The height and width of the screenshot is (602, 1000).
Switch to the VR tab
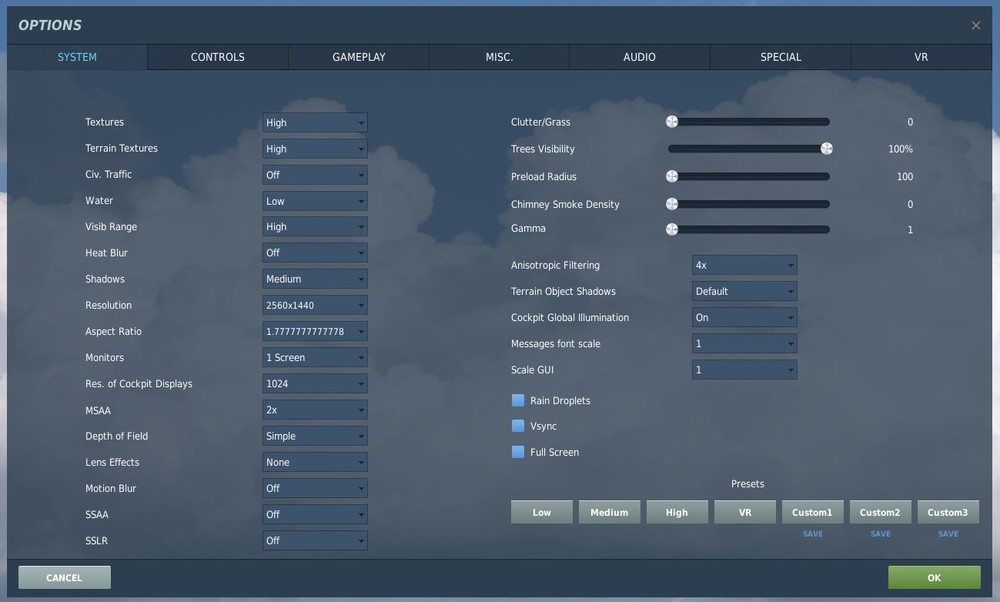click(921, 57)
